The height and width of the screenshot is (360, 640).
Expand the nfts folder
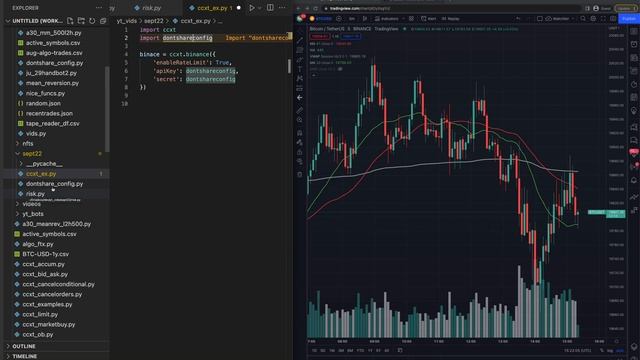[x=18, y=144]
